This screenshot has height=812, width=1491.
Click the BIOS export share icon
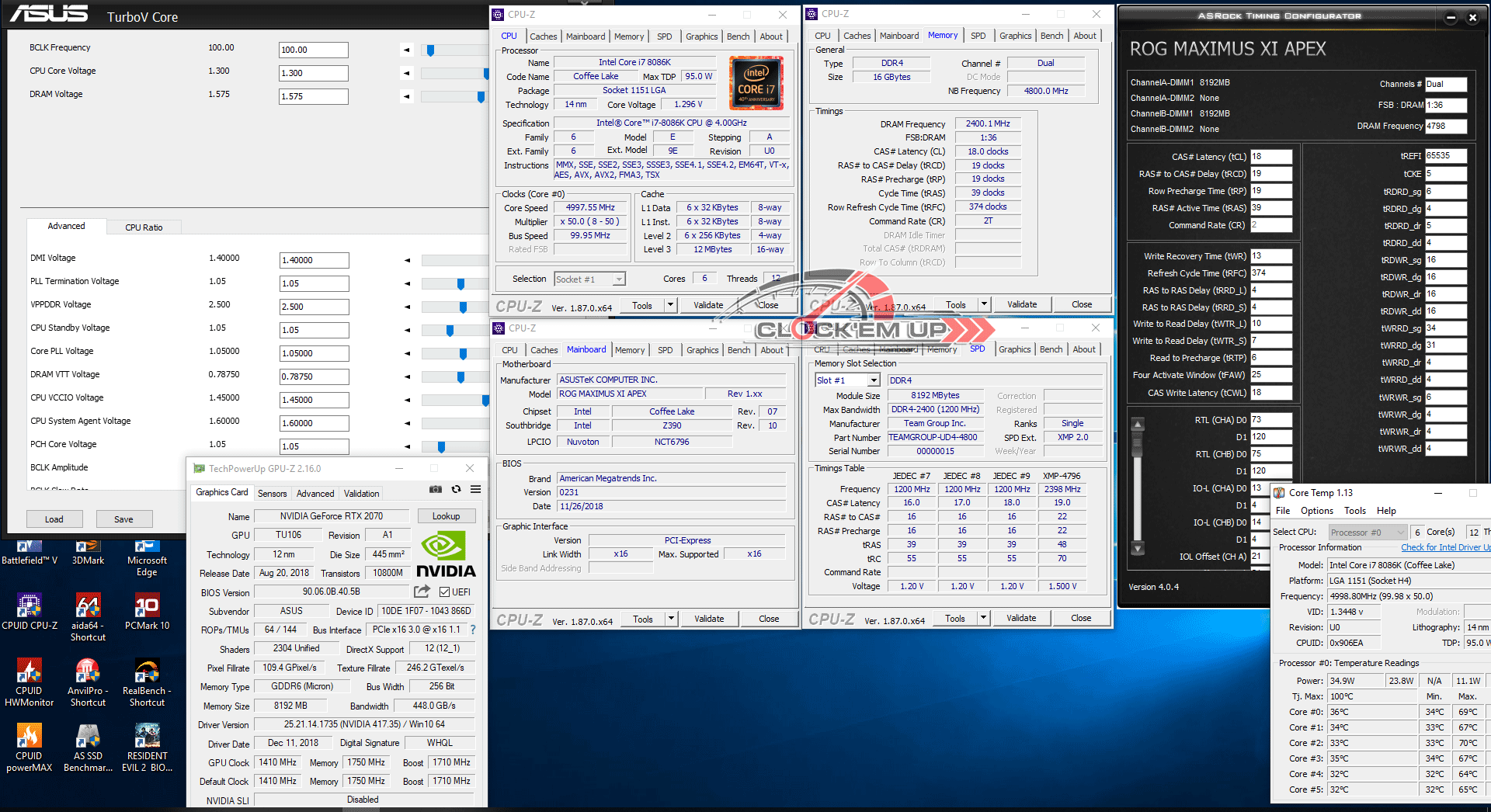[x=422, y=592]
